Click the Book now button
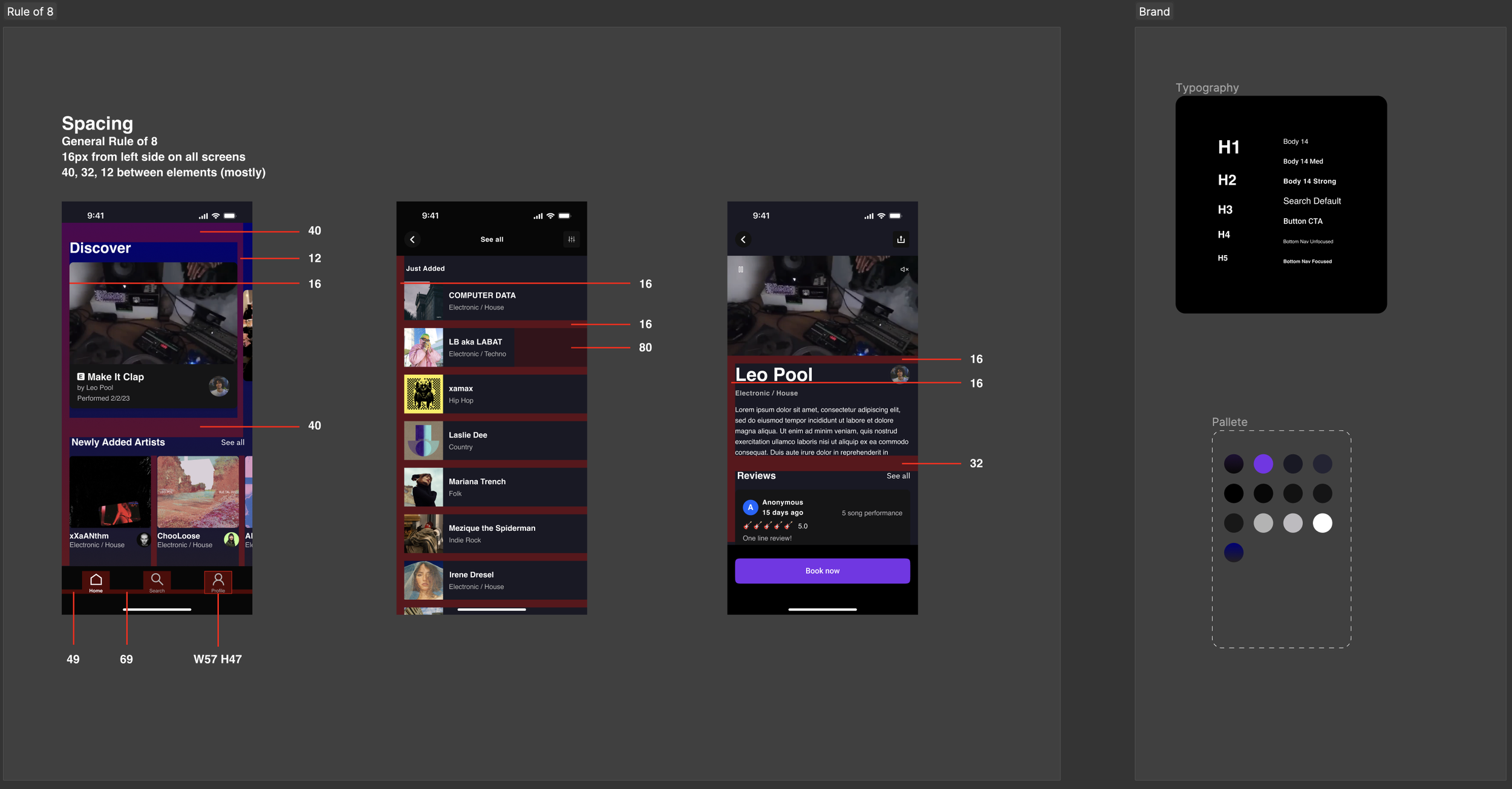Image resolution: width=1512 pixels, height=789 pixels. pyautogui.click(x=822, y=571)
